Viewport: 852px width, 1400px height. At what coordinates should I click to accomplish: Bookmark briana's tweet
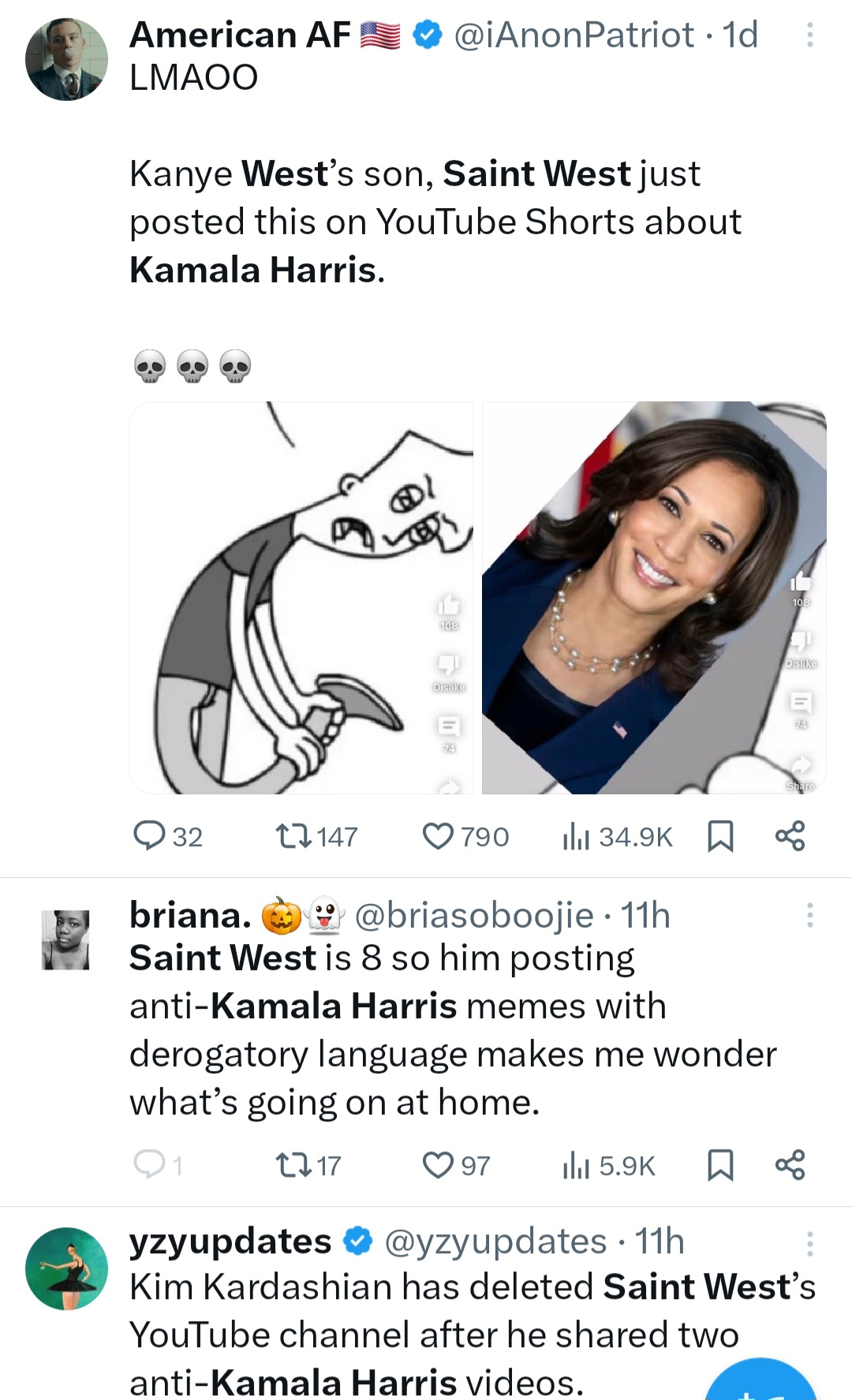pos(720,1165)
